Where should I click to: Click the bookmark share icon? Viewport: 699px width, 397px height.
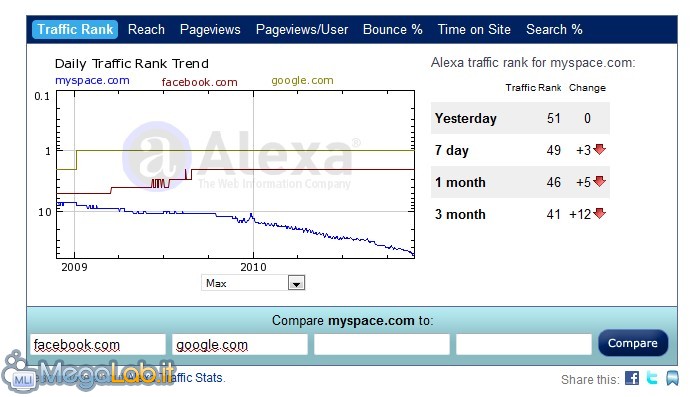pyautogui.click(x=672, y=378)
